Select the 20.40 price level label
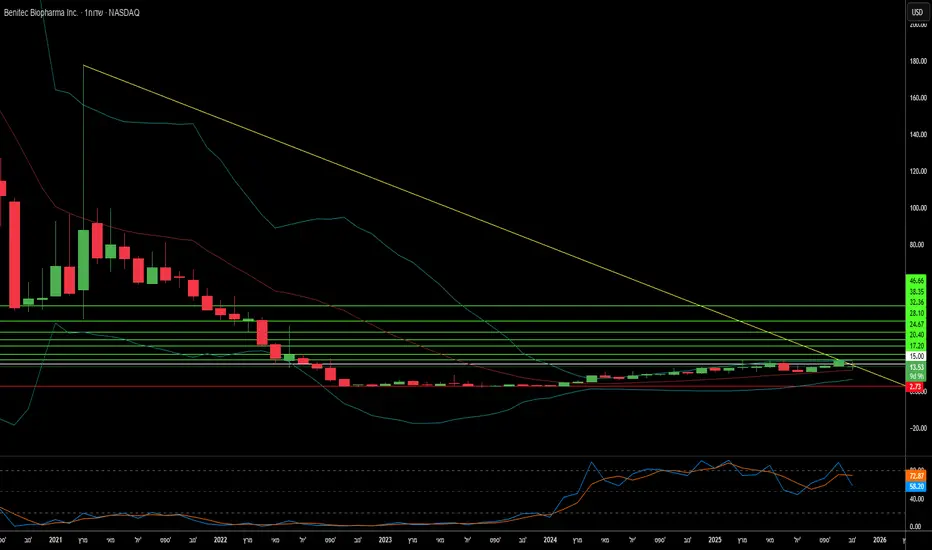The width and height of the screenshot is (932, 550). (x=916, y=335)
